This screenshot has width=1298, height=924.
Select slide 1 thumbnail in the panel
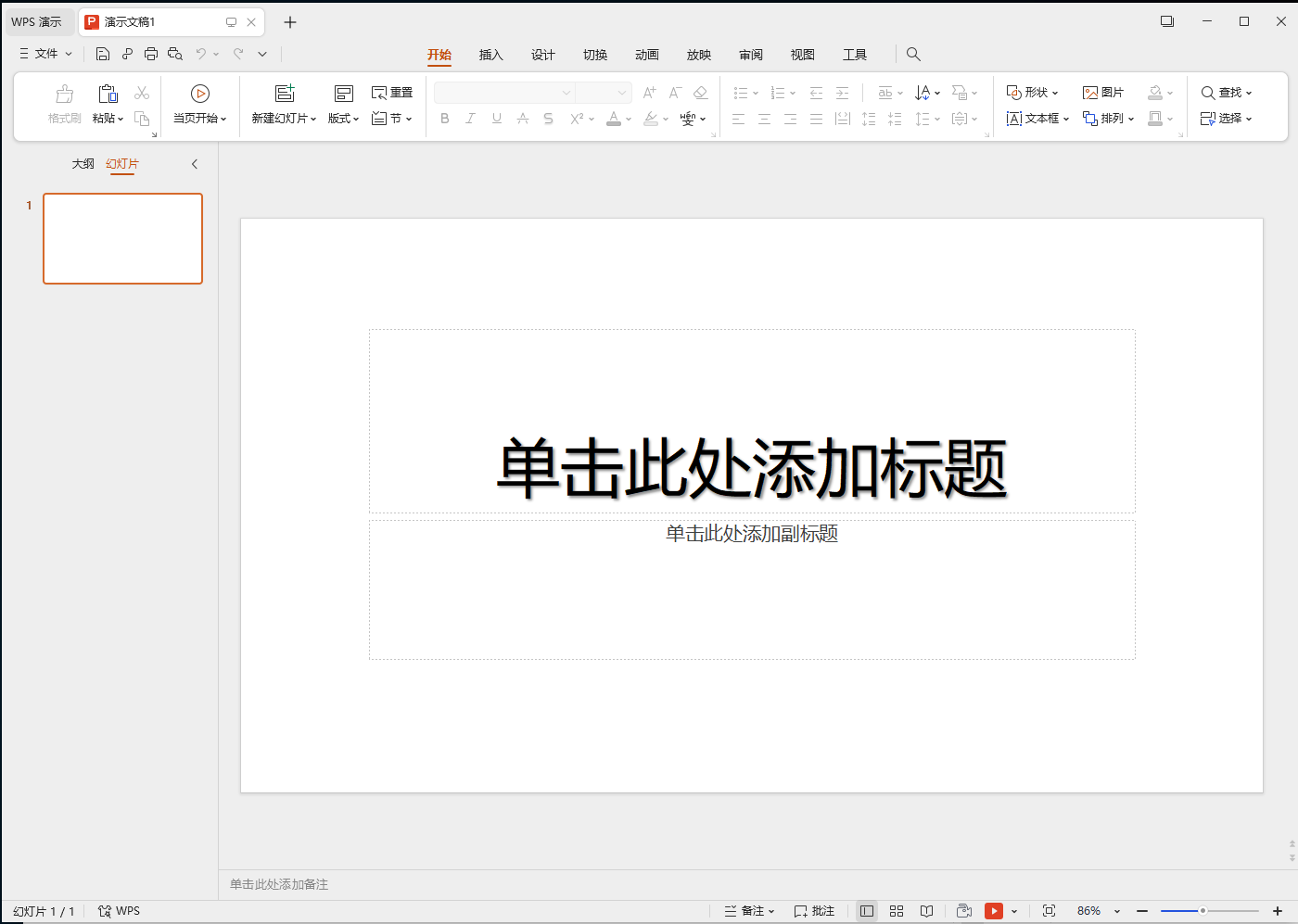tap(122, 238)
